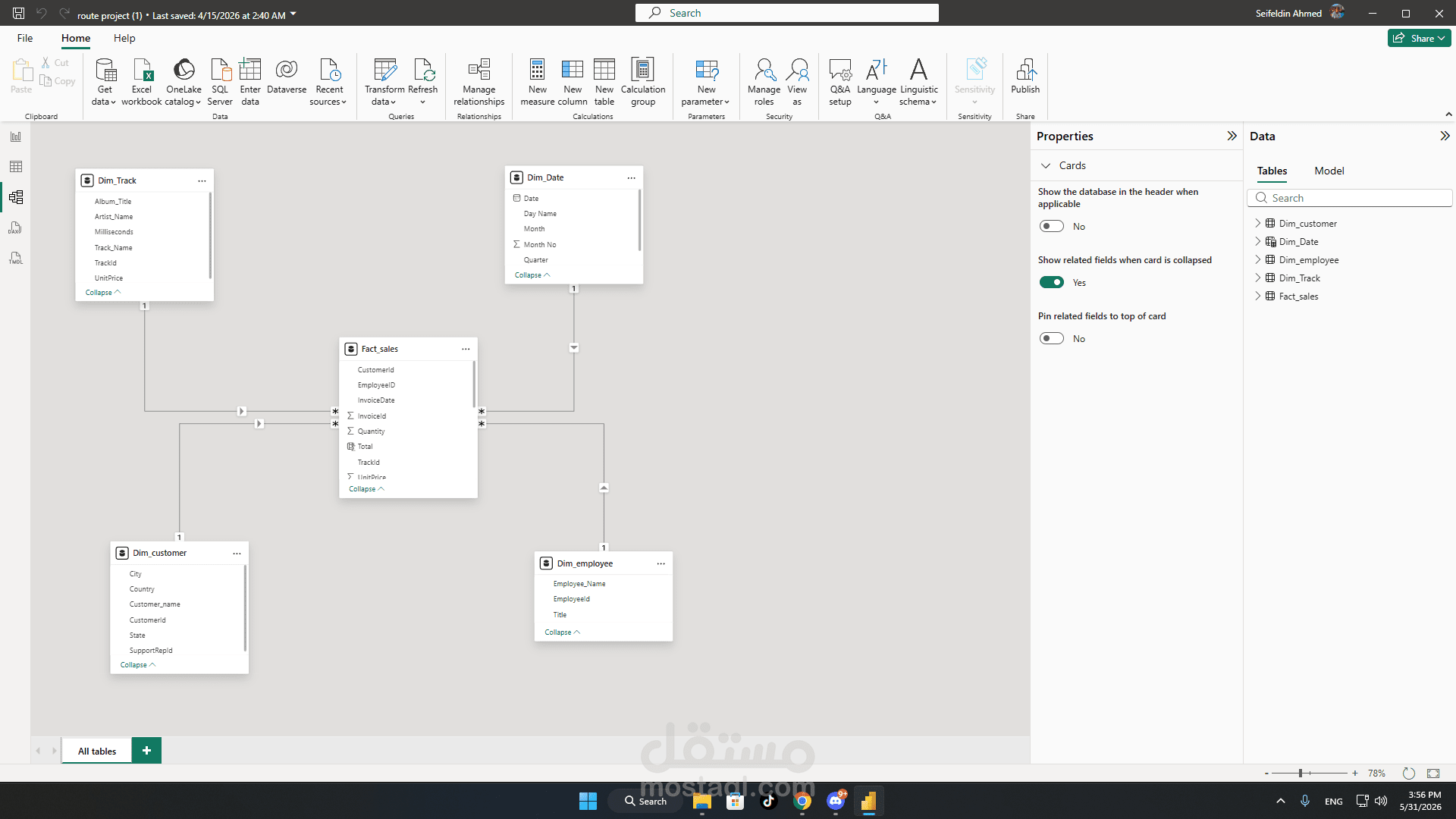Add a Calculation group
The image size is (1456, 819).
[643, 82]
